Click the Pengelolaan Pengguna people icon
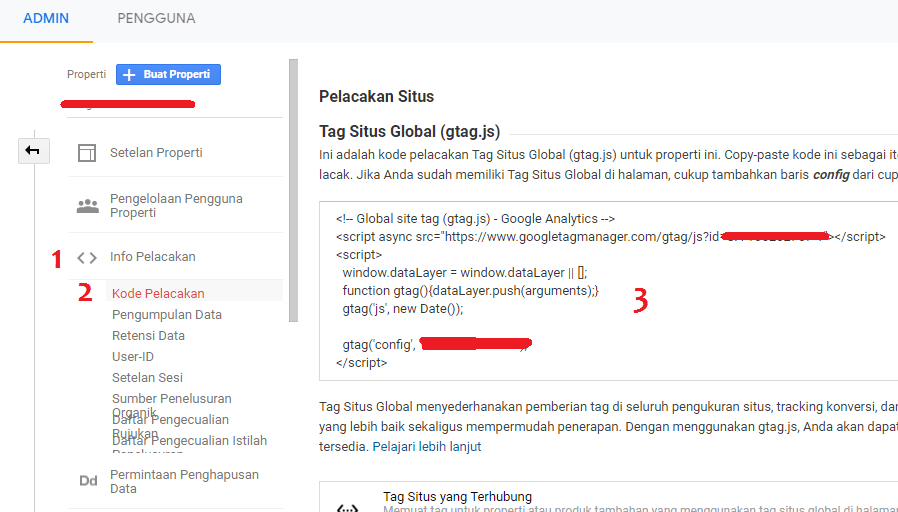The width and height of the screenshot is (898, 512). [x=88, y=206]
